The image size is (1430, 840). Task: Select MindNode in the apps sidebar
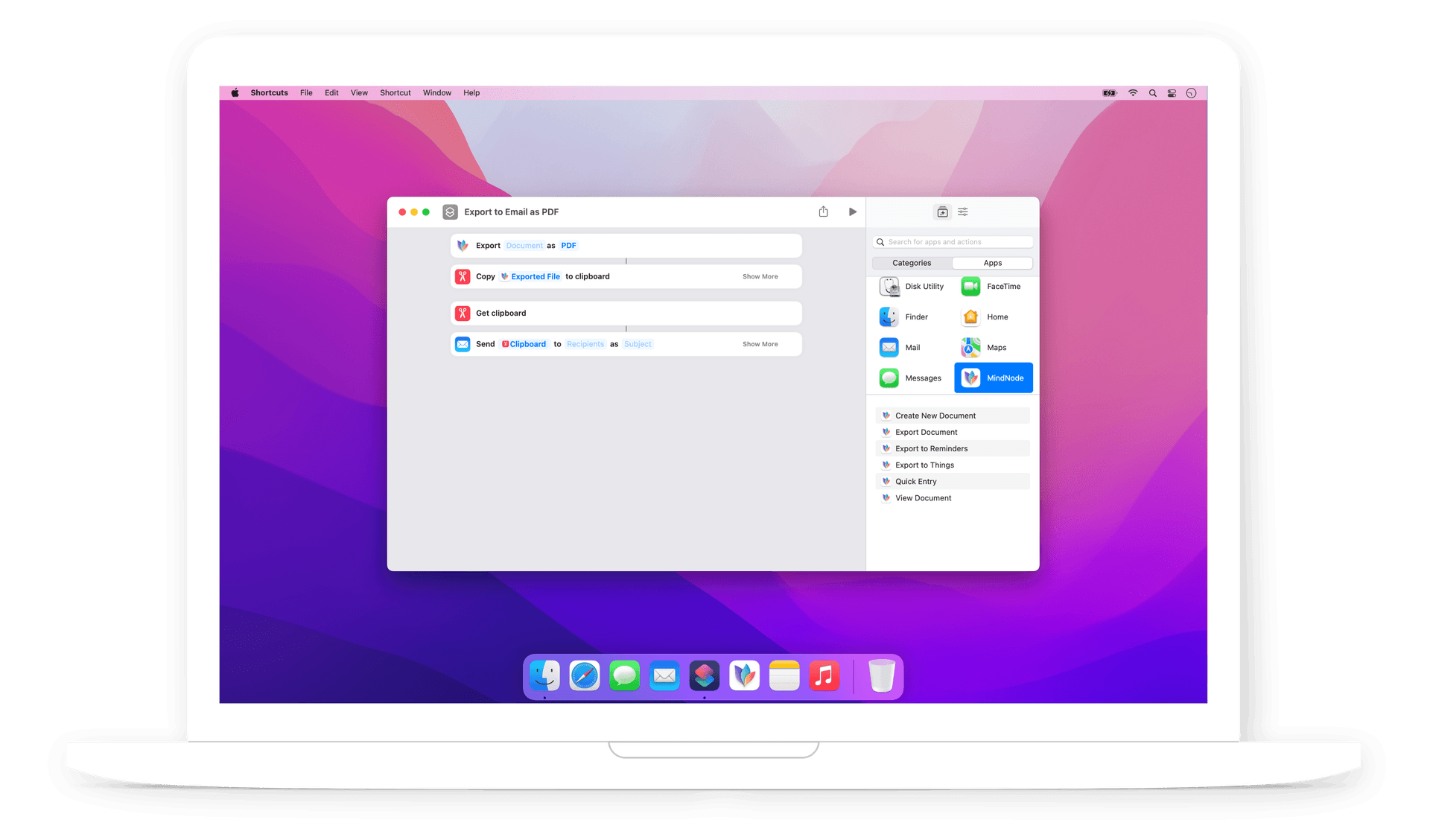[x=993, y=378]
